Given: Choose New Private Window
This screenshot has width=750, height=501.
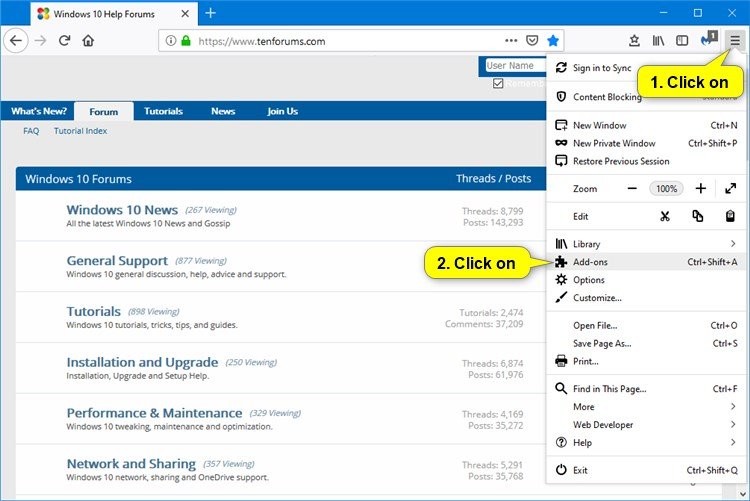Looking at the screenshot, I should pyautogui.click(x=647, y=143).
